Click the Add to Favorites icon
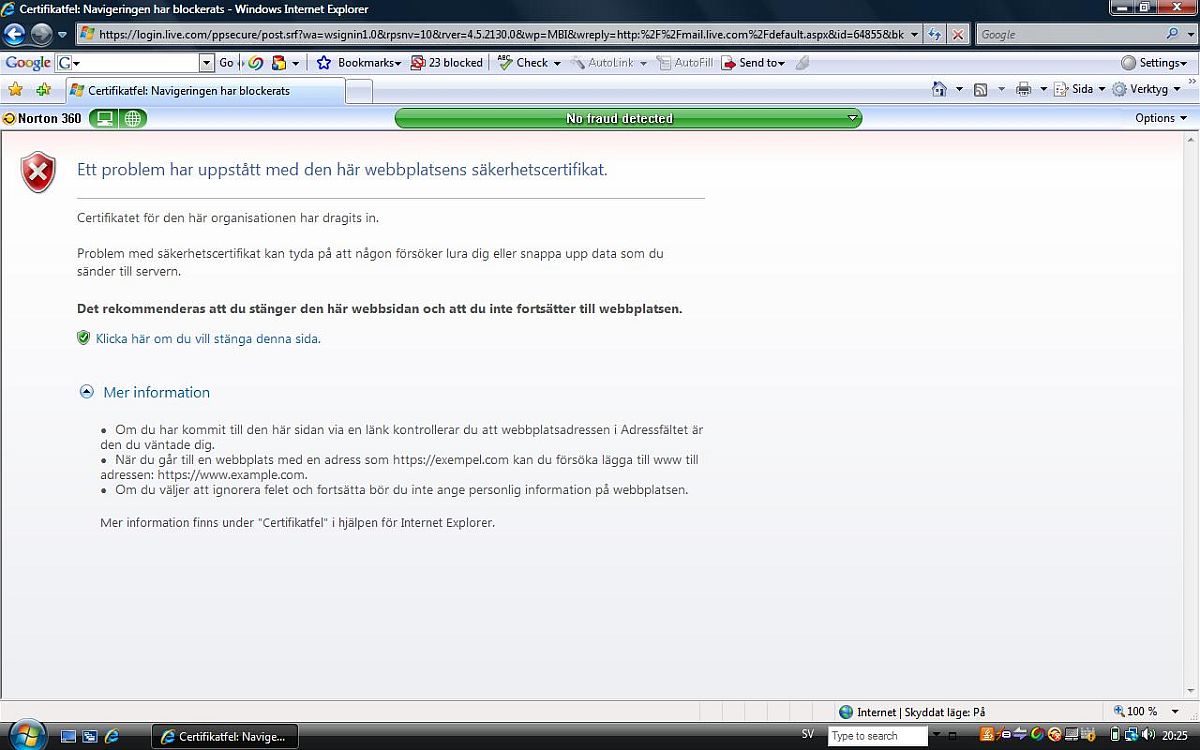1200x750 pixels. click(x=43, y=89)
